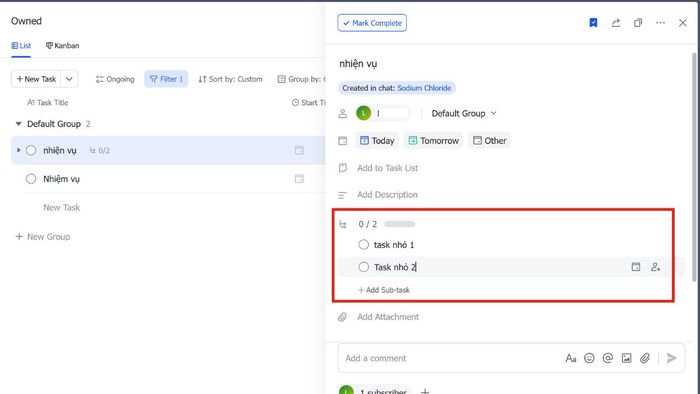Click the share arrow icon in task header
700x394 pixels.
click(616, 23)
